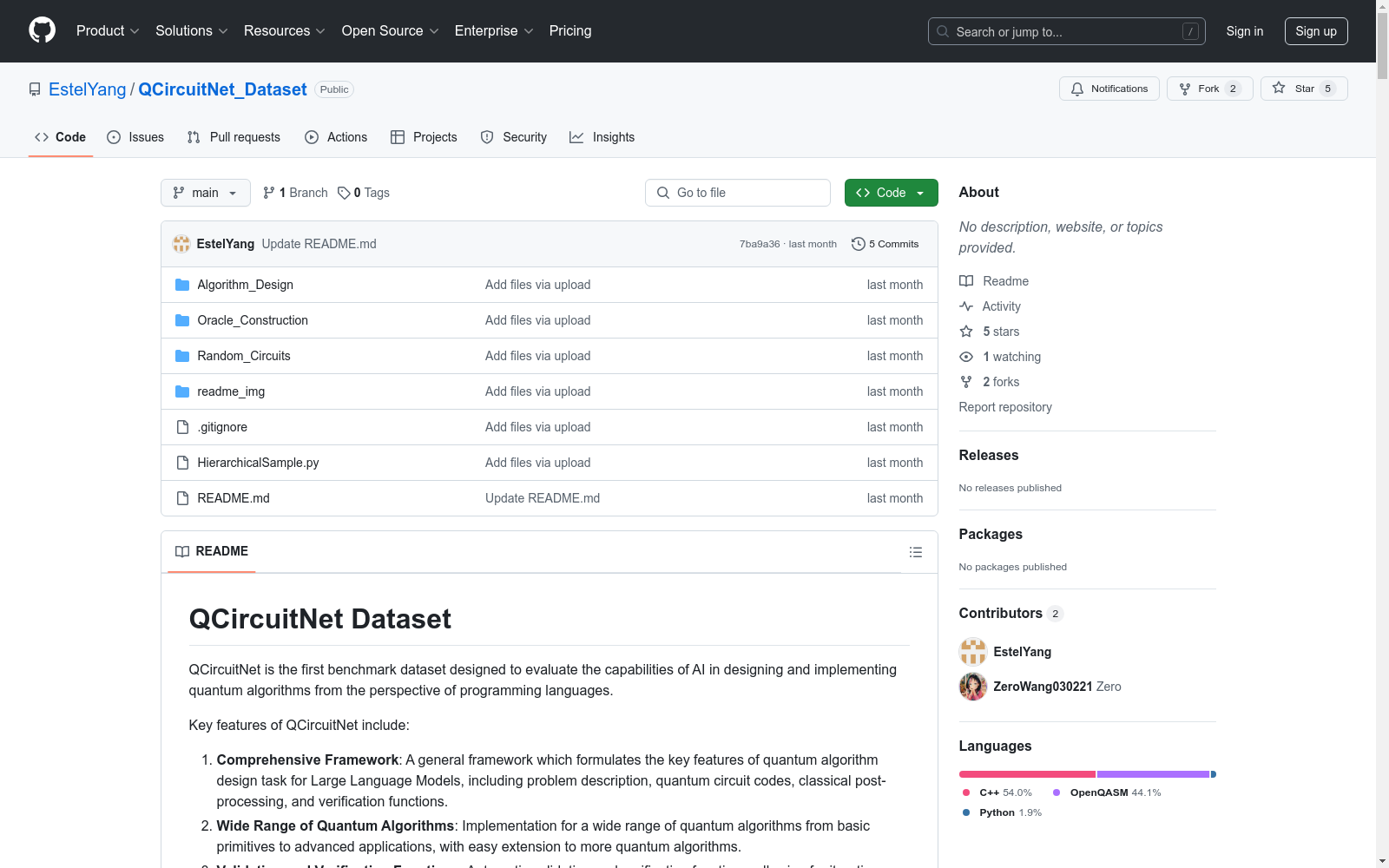Screen dimensions: 1389x868
Task: Expand the Open Source menu
Action: 391,31
